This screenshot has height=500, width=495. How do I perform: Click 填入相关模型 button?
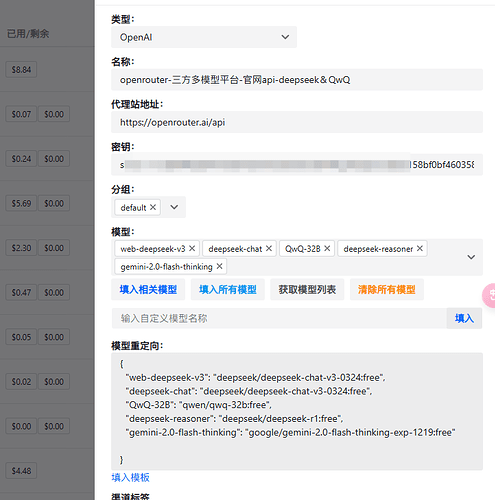(x=148, y=289)
